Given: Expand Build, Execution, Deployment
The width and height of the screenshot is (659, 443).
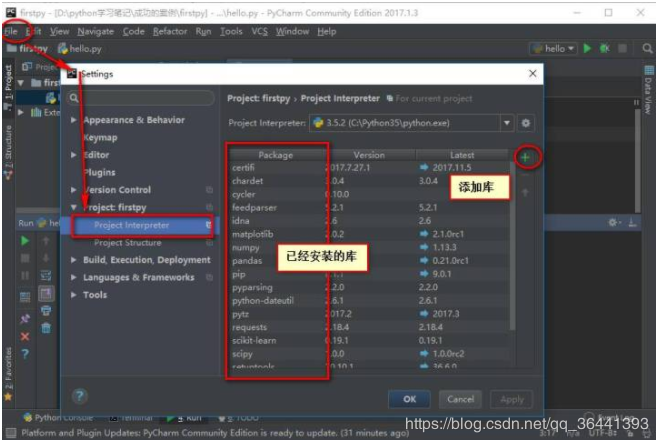Looking at the screenshot, I should click(x=74, y=260).
